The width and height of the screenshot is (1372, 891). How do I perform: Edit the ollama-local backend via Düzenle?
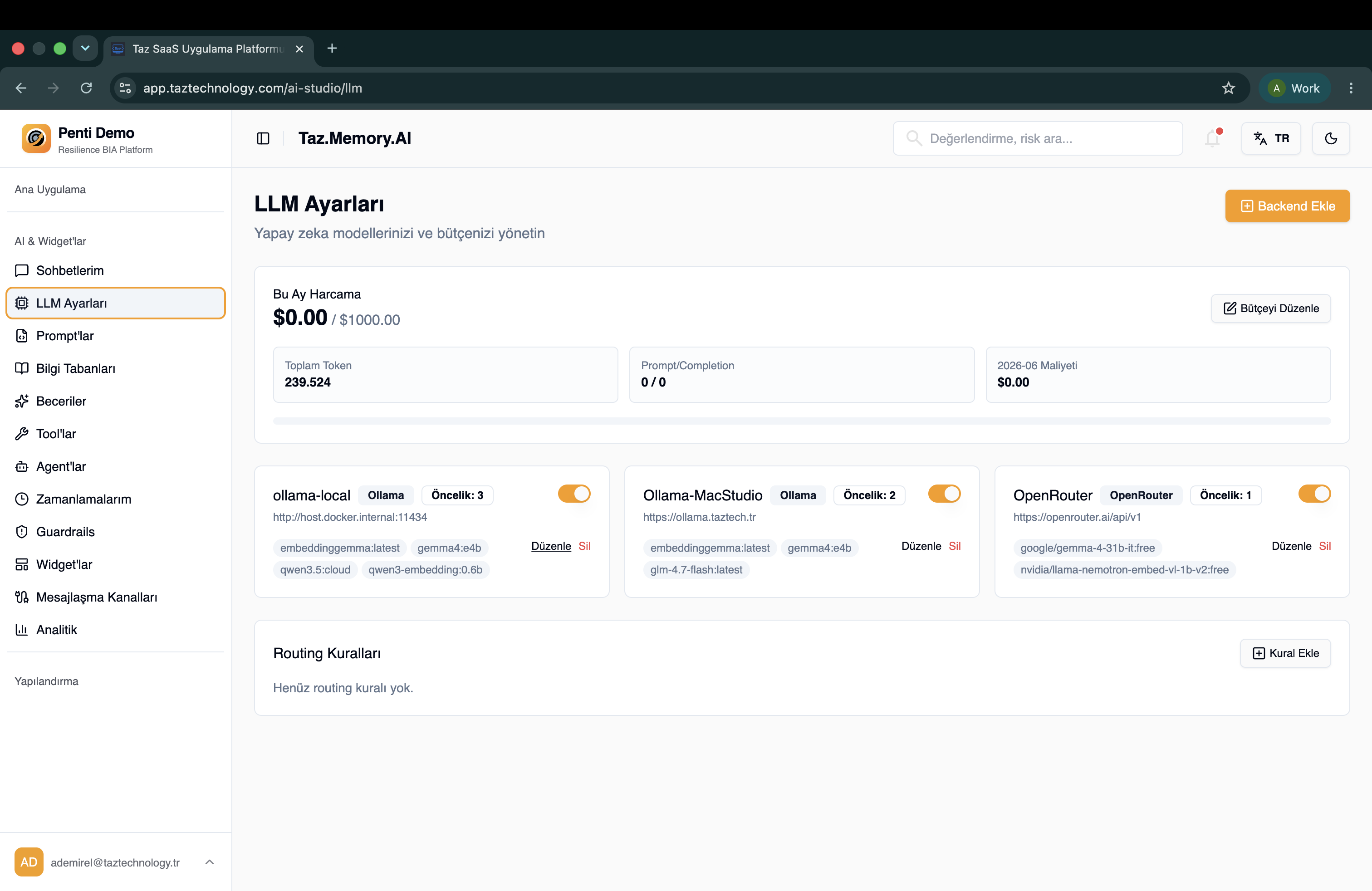pyautogui.click(x=551, y=546)
